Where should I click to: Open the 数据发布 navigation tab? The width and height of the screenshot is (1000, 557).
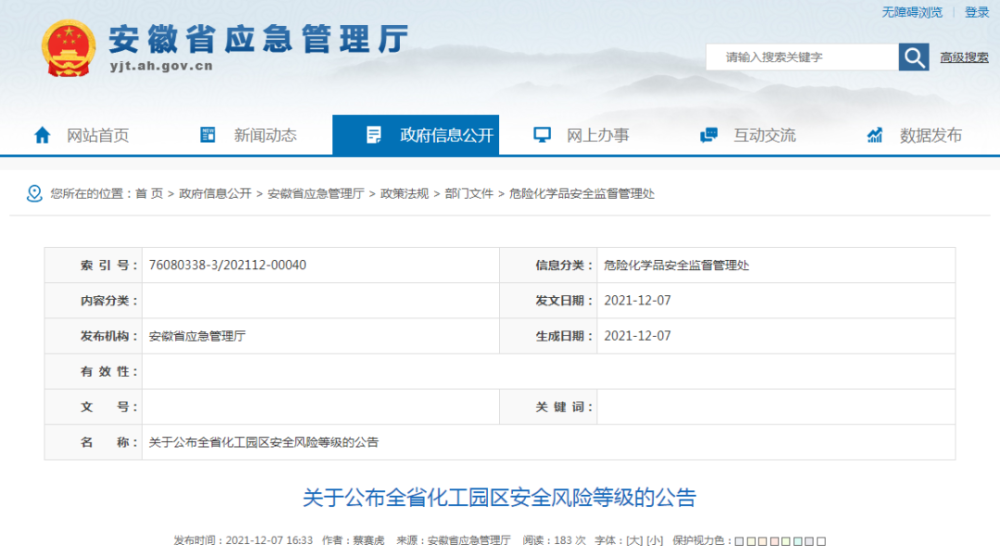(x=915, y=135)
